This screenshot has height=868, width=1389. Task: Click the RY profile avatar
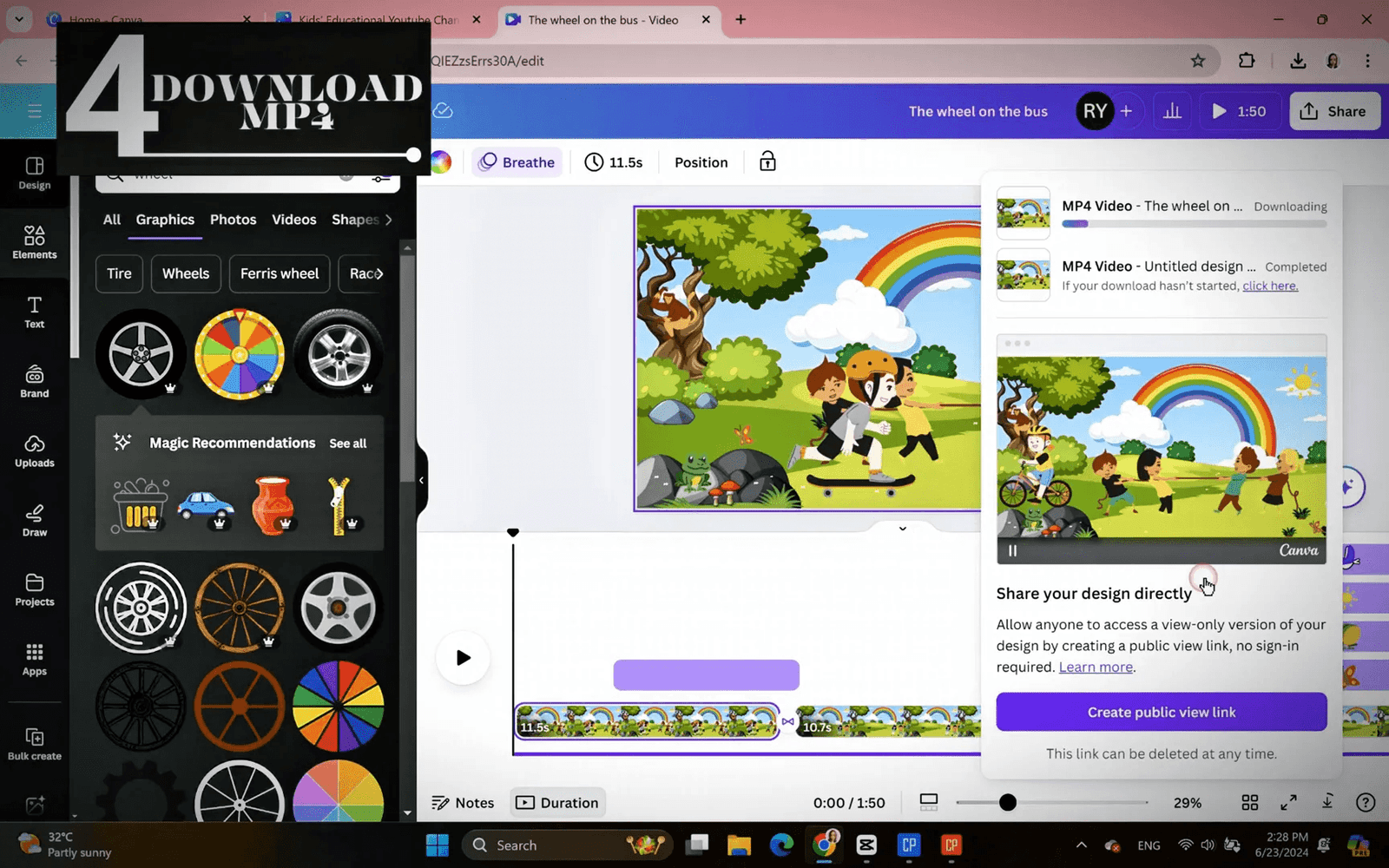pyautogui.click(x=1095, y=111)
